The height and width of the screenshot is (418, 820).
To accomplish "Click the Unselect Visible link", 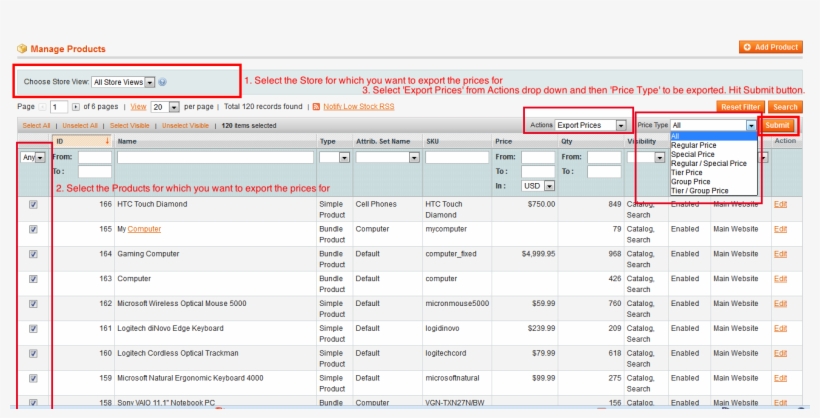I will (x=185, y=126).
